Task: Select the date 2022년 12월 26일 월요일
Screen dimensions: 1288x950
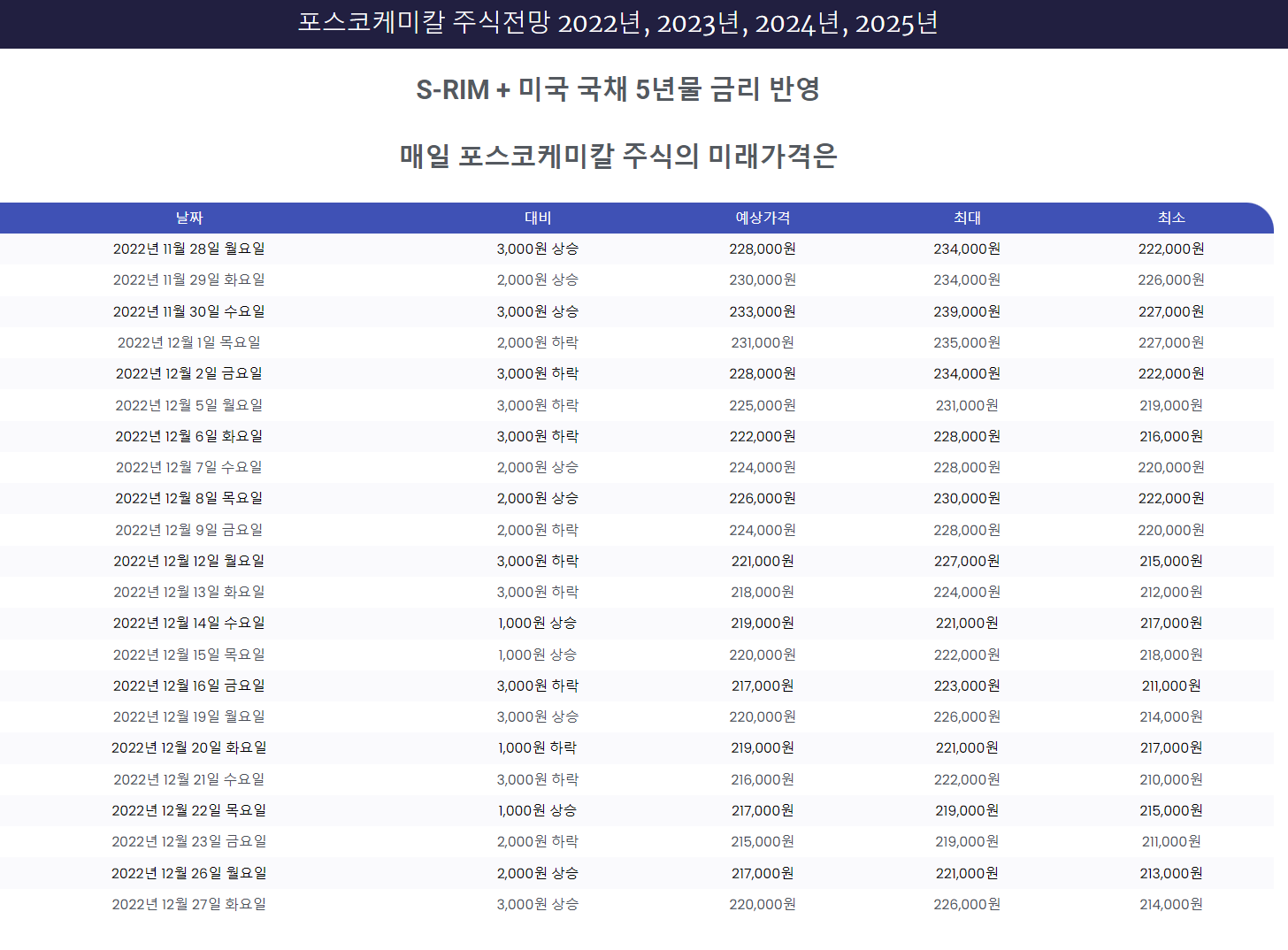Action: 189,873
